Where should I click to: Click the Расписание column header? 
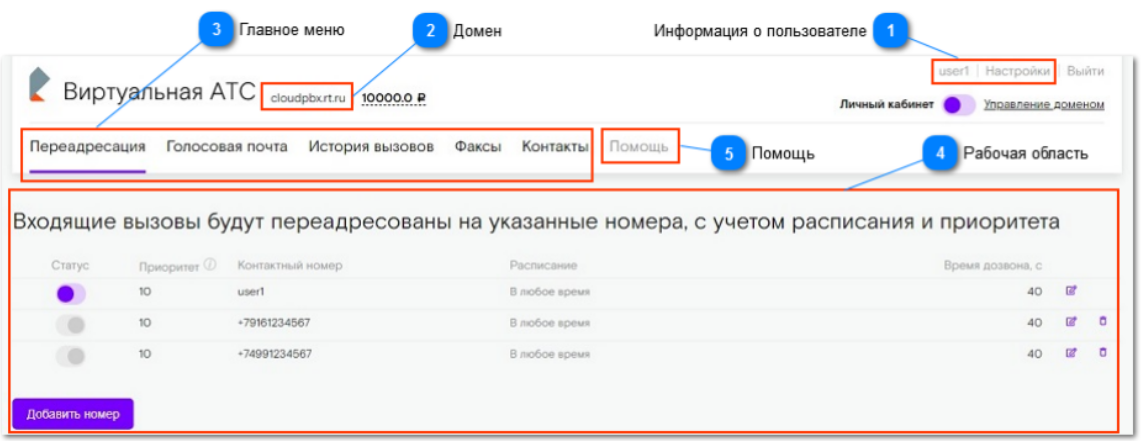pos(544,265)
